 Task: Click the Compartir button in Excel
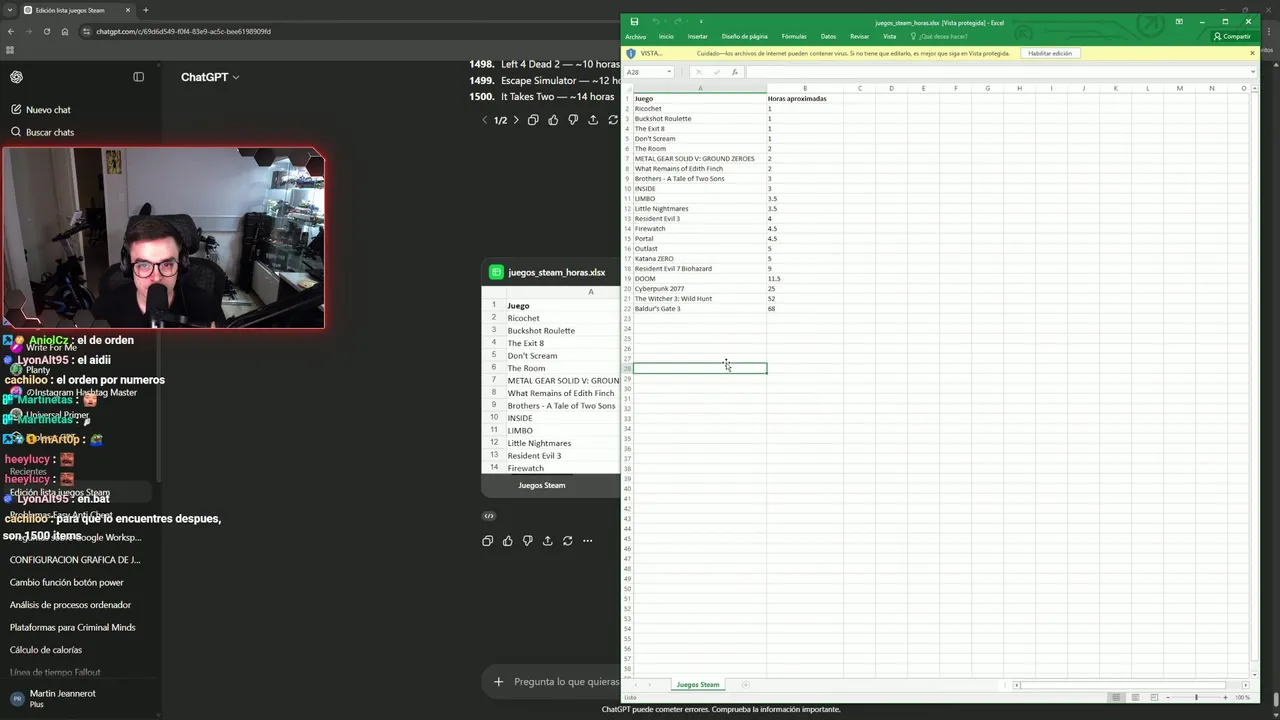tap(1232, 37)
